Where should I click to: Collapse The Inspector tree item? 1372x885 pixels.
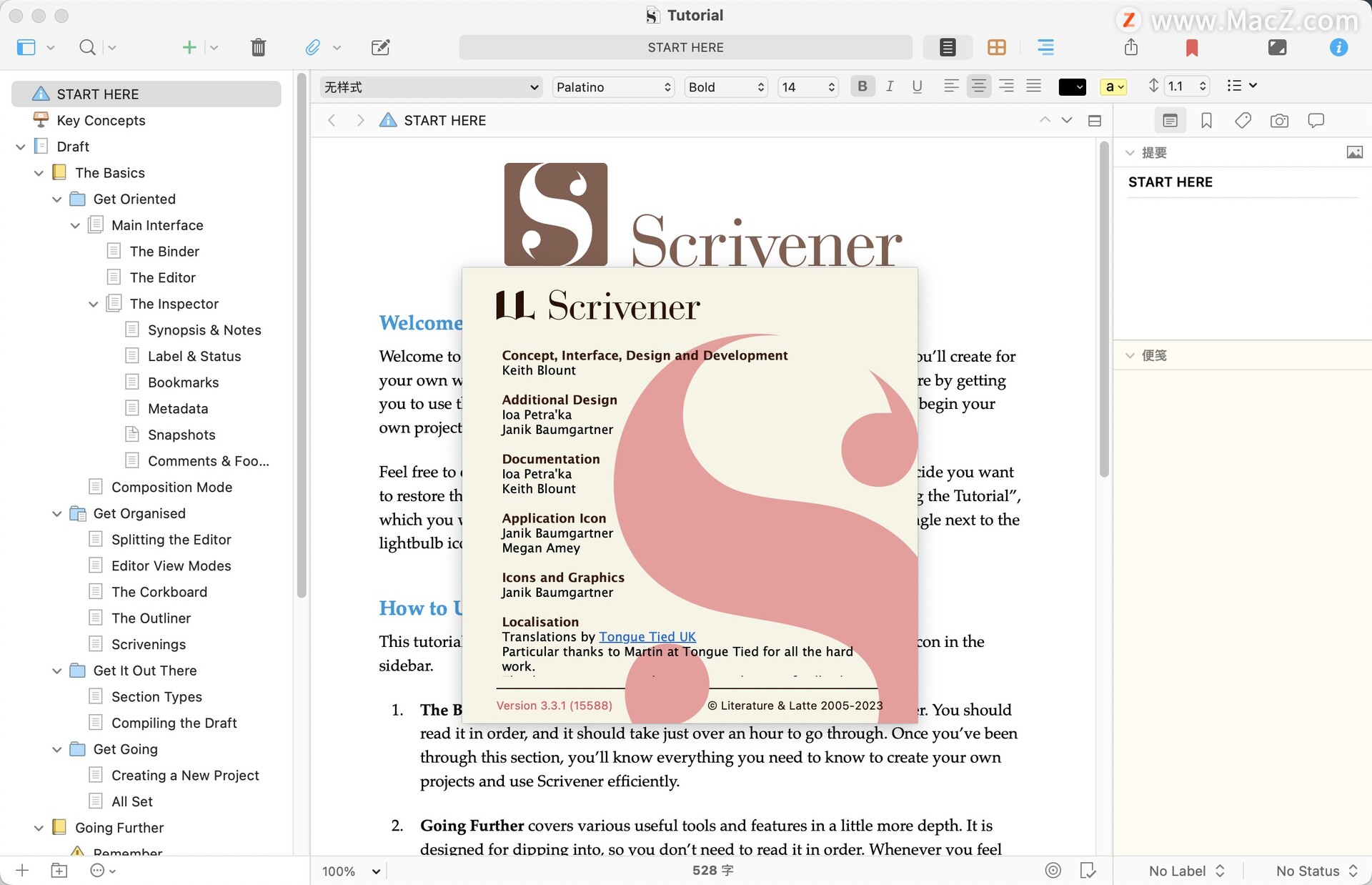pos(93,304)
